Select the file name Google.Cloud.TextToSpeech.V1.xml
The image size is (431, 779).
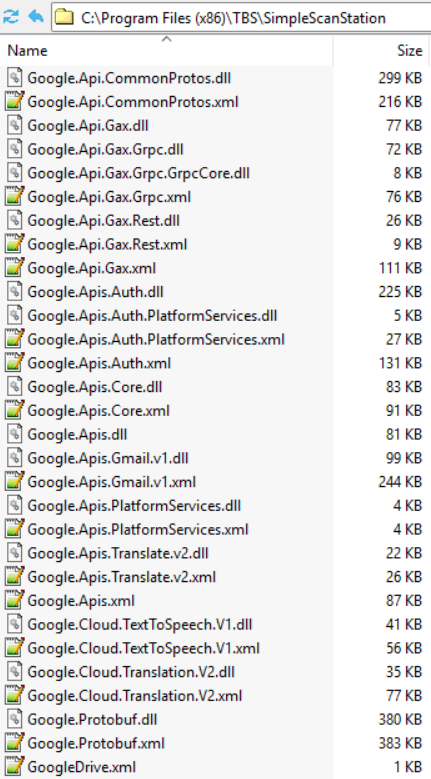click(x=144, y=649)
